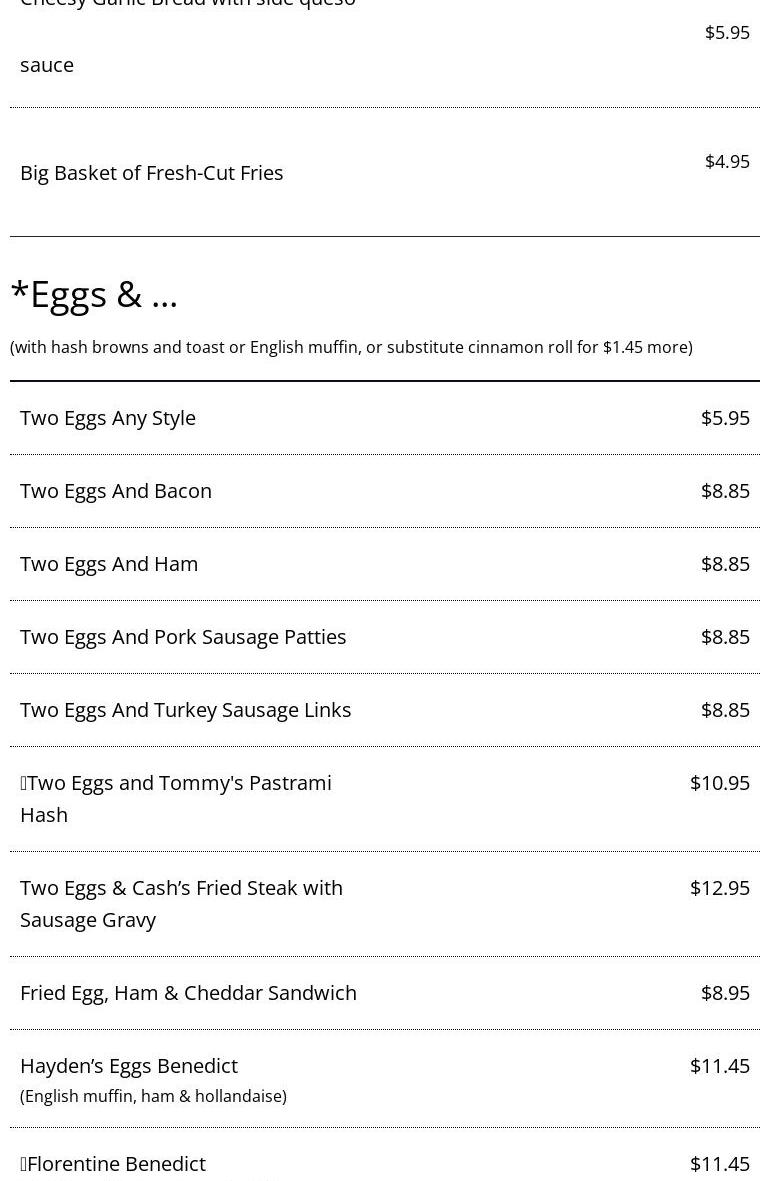Choose Two Eggs And Bacon

[116, 491]
